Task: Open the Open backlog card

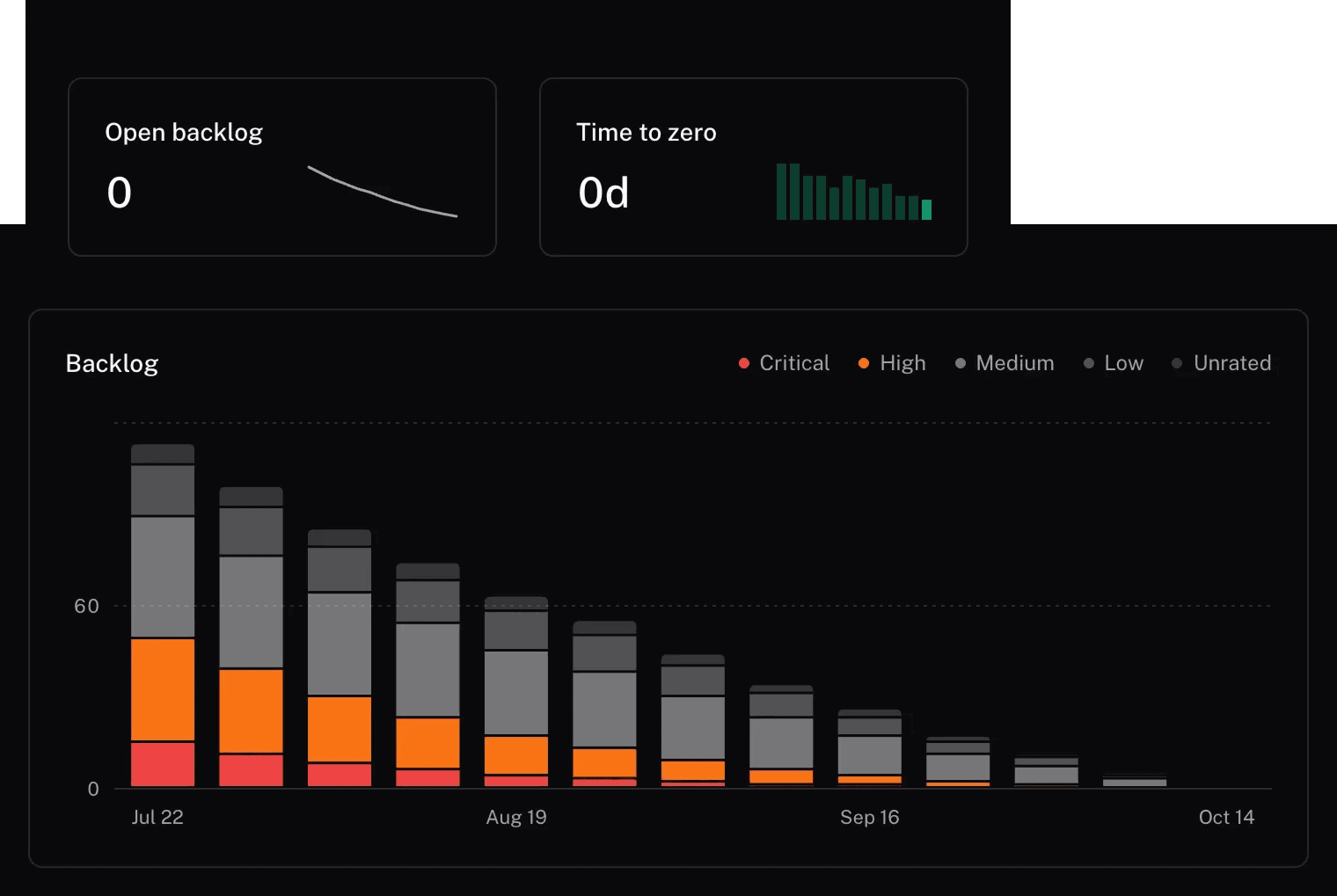Action: (x=282, y=167)
